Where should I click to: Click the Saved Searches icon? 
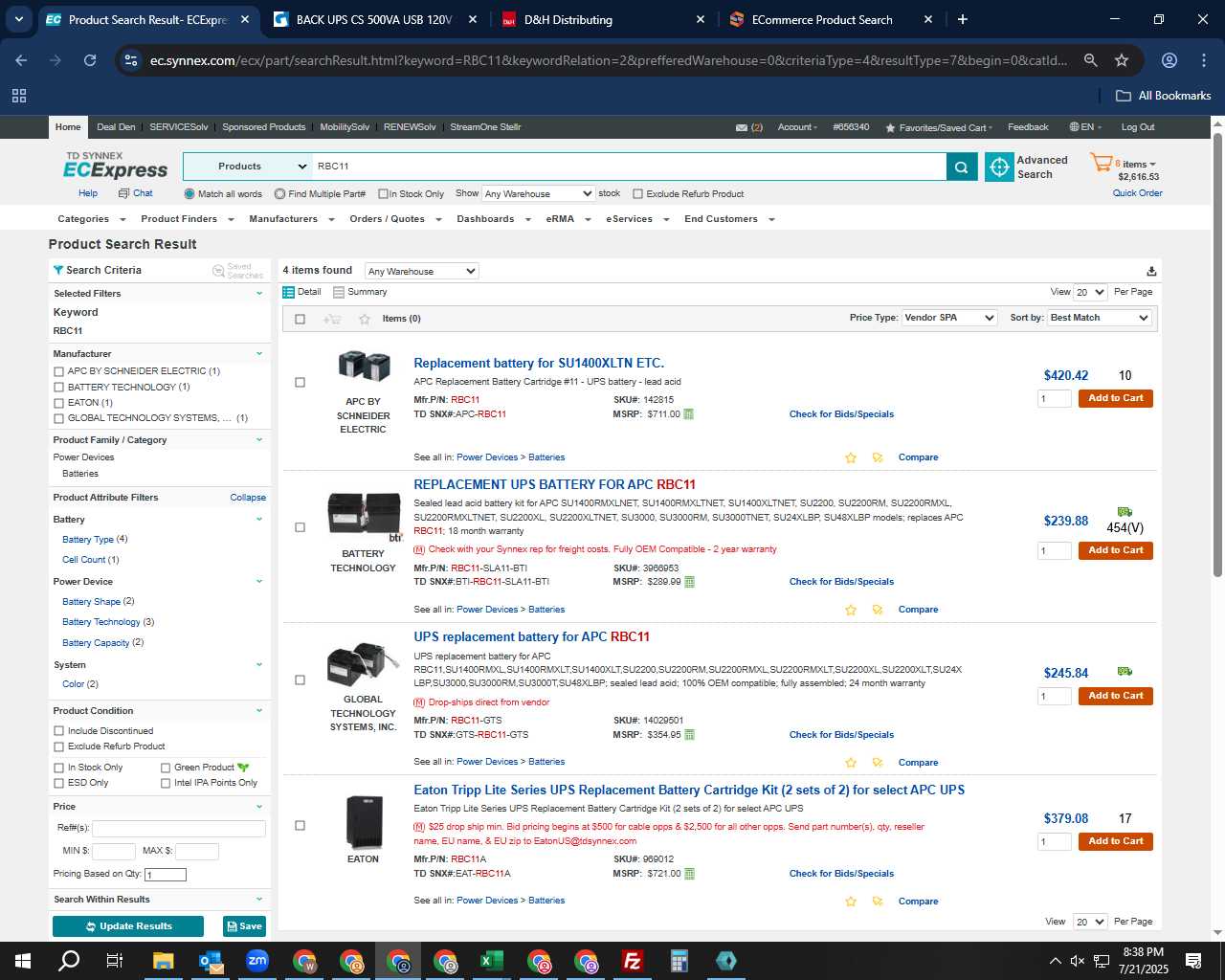pos(218,271)
